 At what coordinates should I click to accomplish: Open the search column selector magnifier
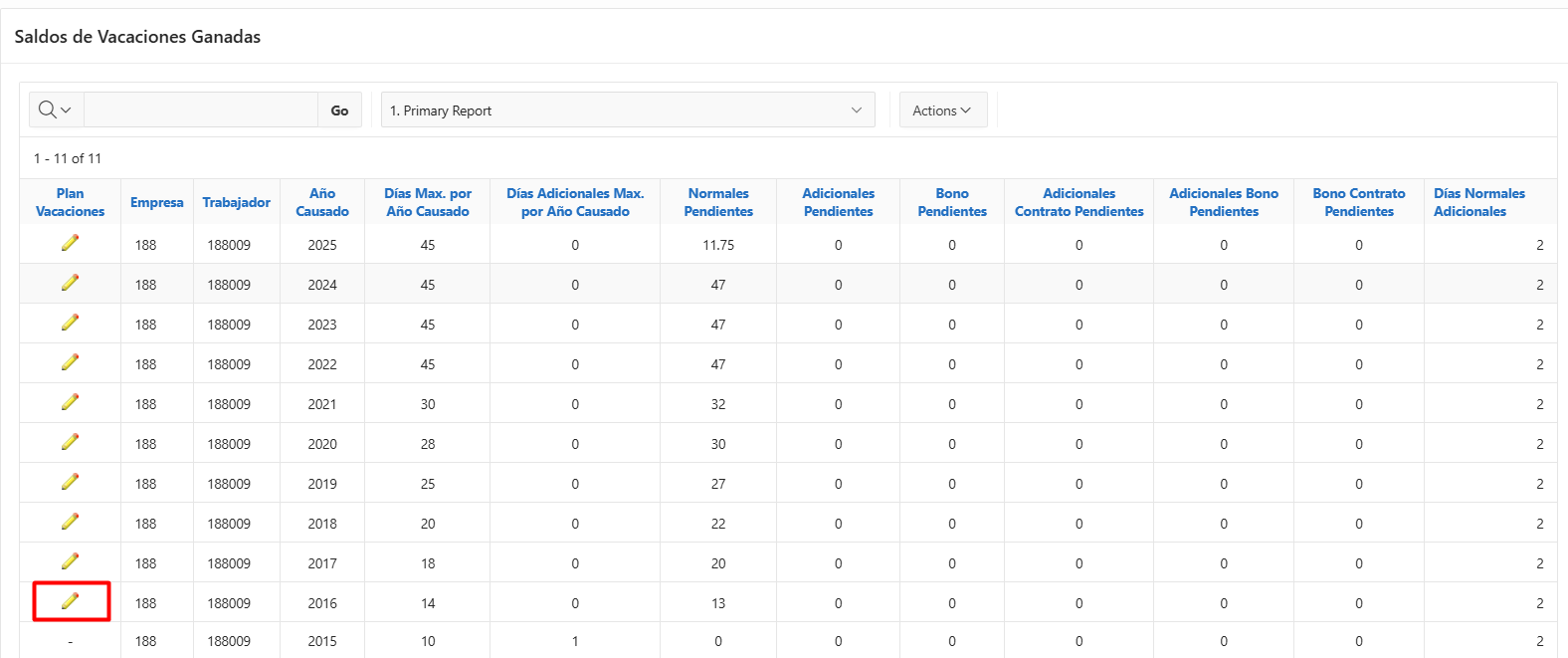click(x=55, y=110)
